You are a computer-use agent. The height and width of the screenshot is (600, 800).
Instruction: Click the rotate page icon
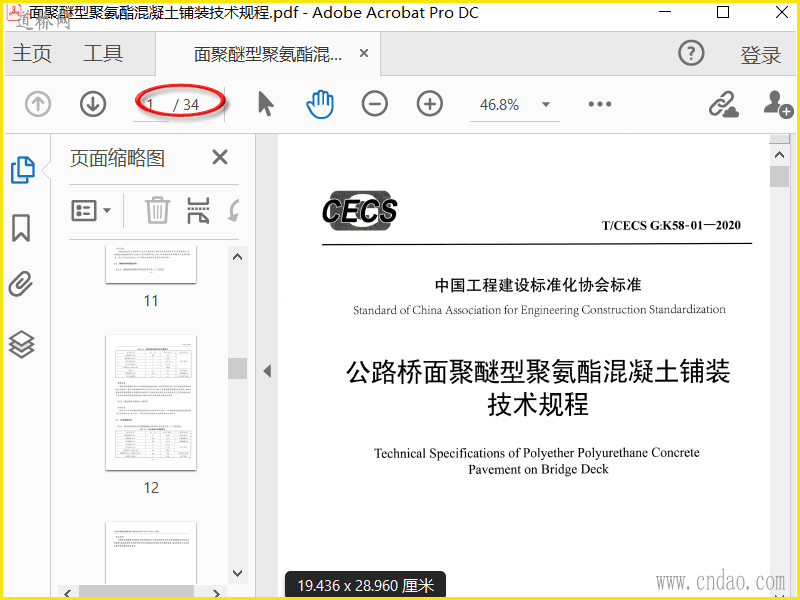(x=234, y=210)
